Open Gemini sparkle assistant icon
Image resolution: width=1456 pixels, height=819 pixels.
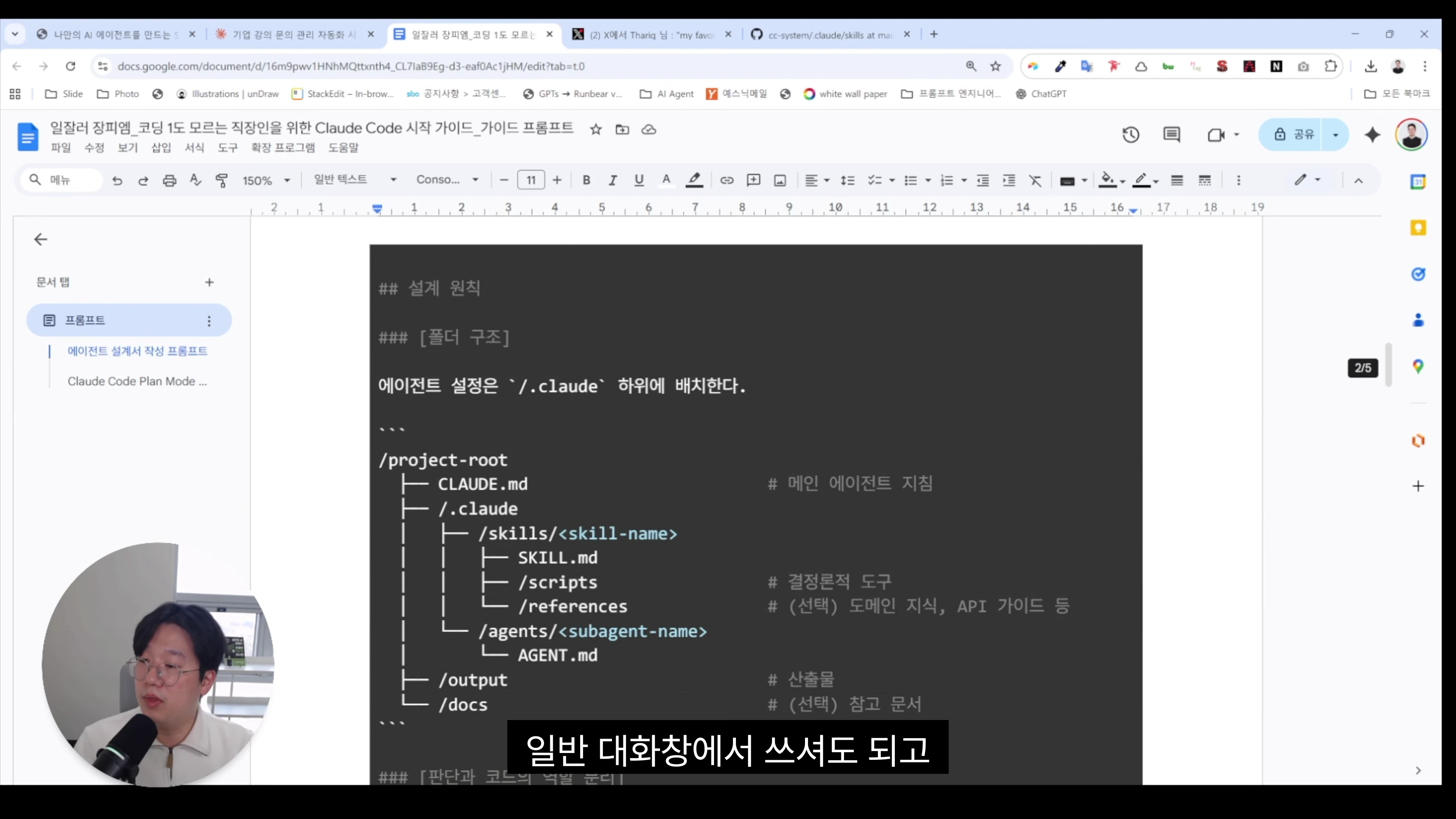[1372, 135]
